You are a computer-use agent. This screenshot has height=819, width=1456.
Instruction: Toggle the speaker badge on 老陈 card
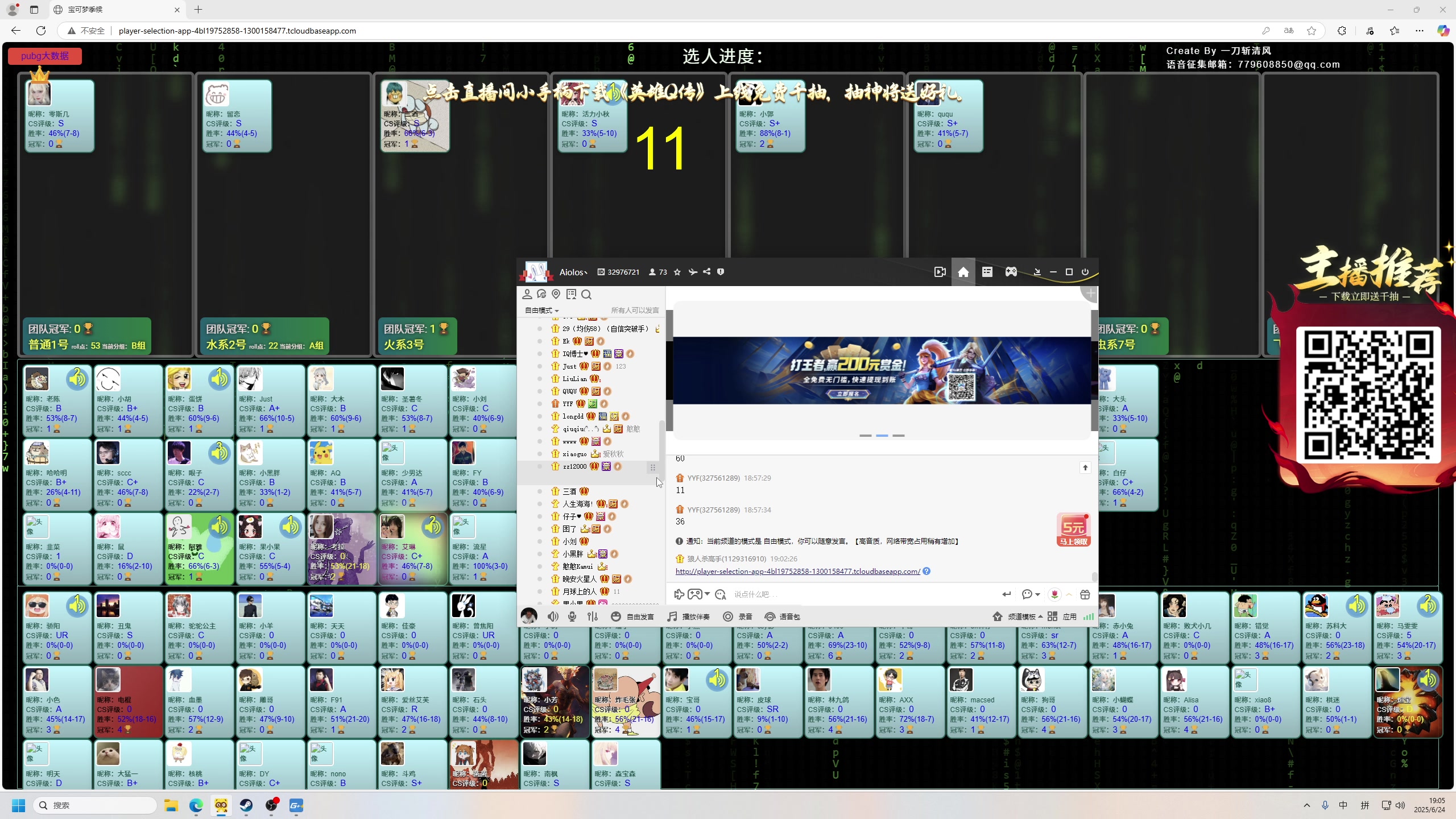point(77,378)
